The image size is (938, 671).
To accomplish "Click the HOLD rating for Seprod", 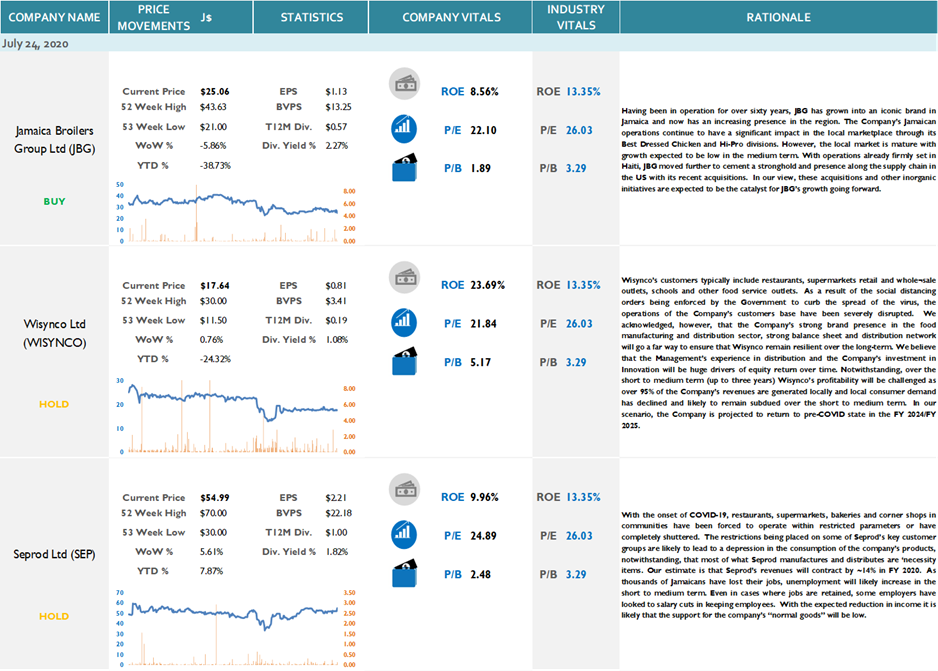I will coord(54,616).
